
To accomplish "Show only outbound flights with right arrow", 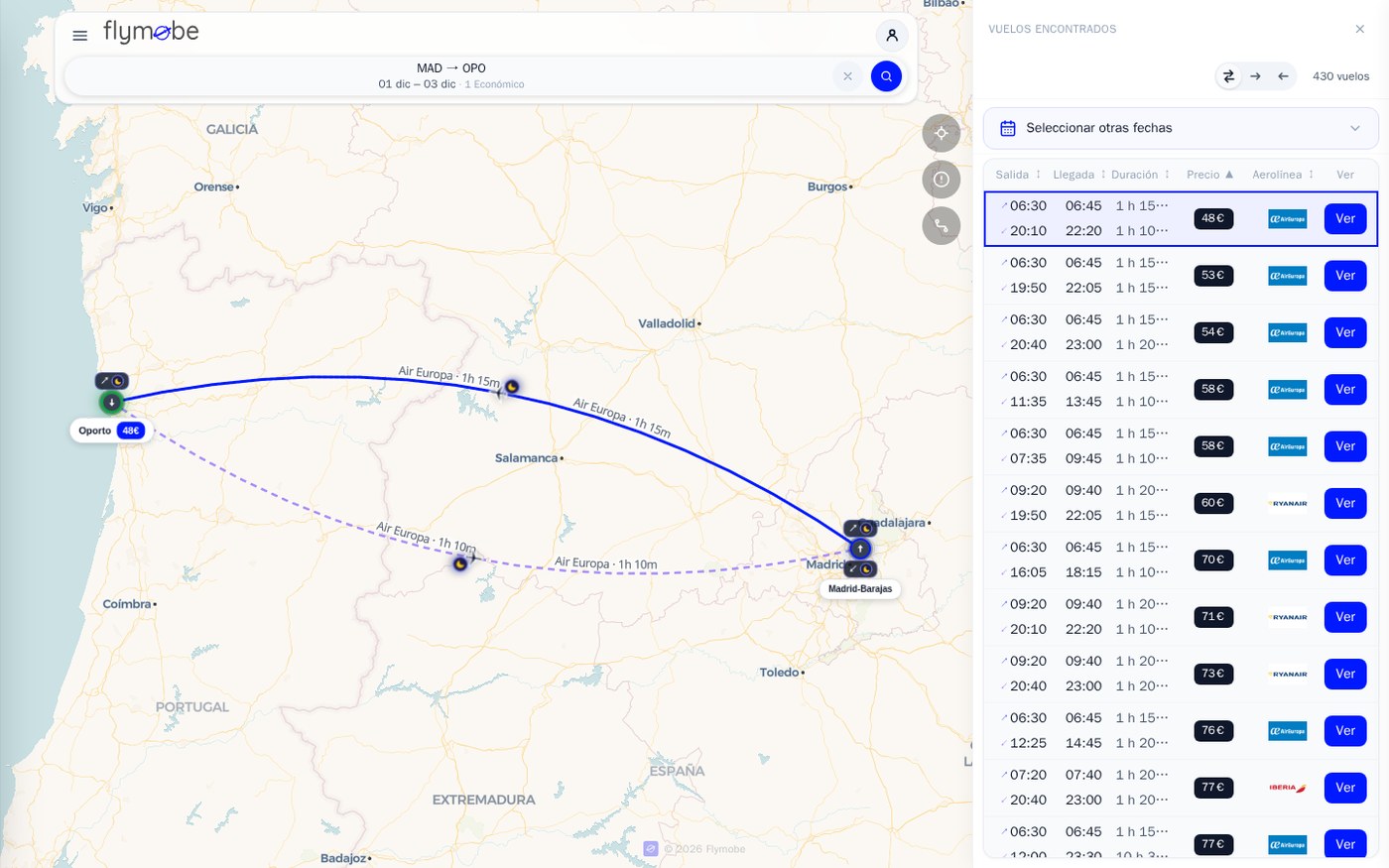I will 1255,76.
